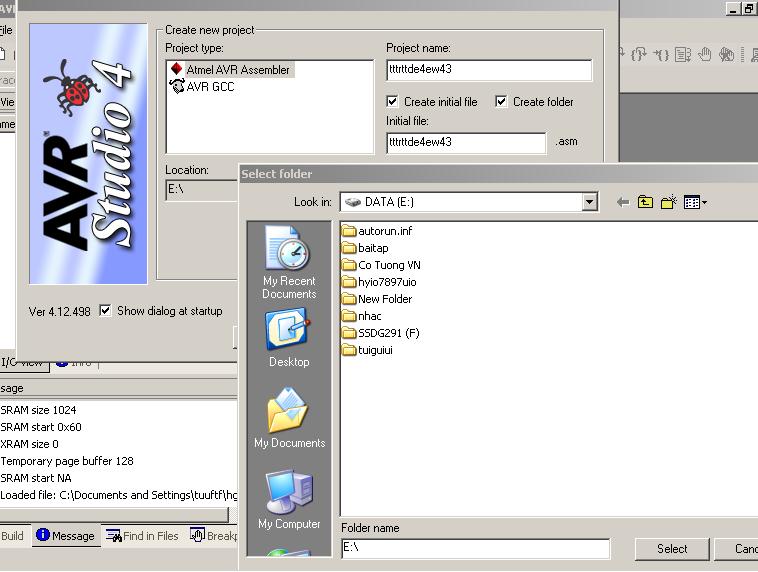The image size is (758, 572).
Task: Toggle the Create initial file checkbox
Action: (392, 102)
